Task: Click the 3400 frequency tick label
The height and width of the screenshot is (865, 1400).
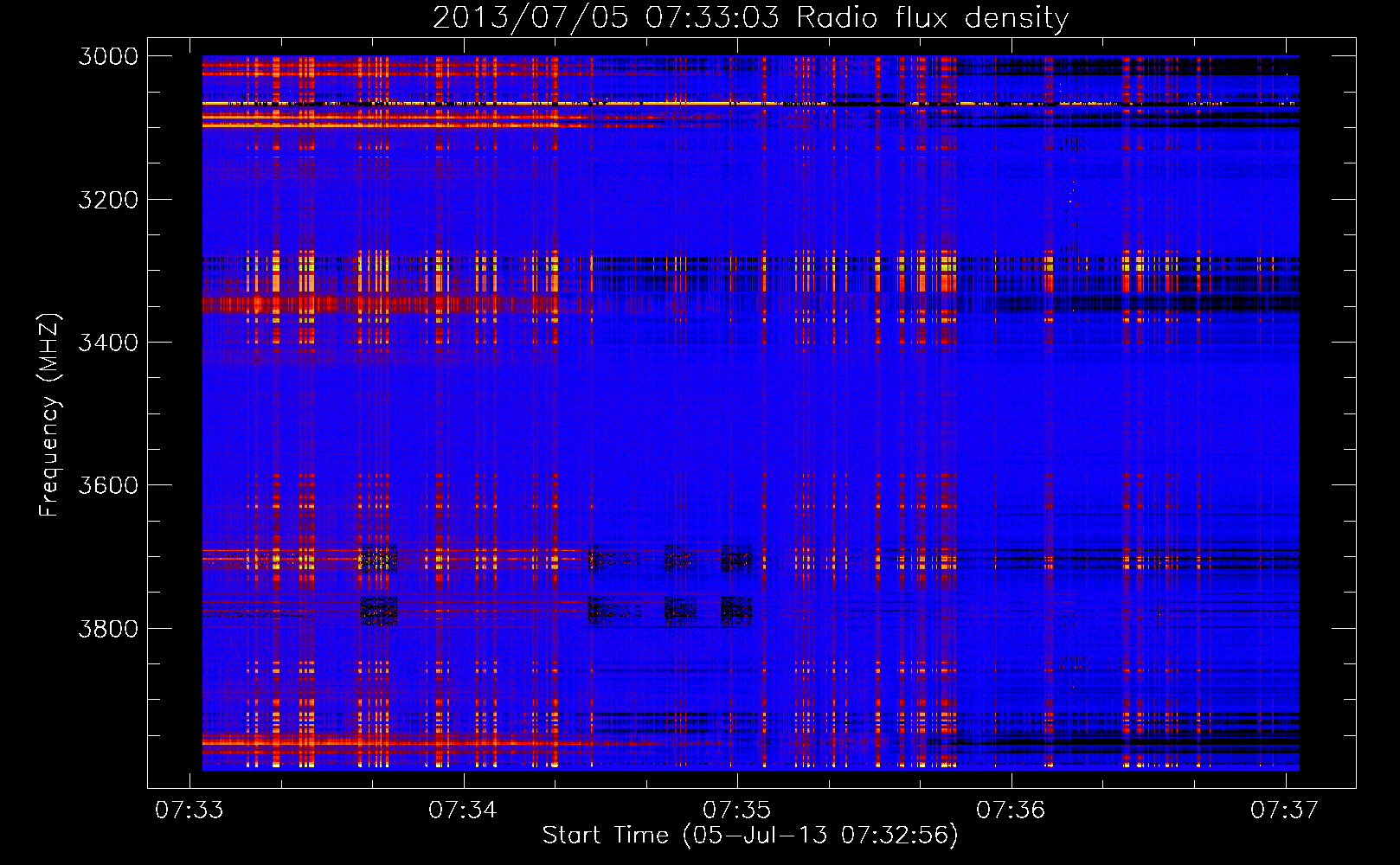Action: pyautogui.click(x=108, y=343)
